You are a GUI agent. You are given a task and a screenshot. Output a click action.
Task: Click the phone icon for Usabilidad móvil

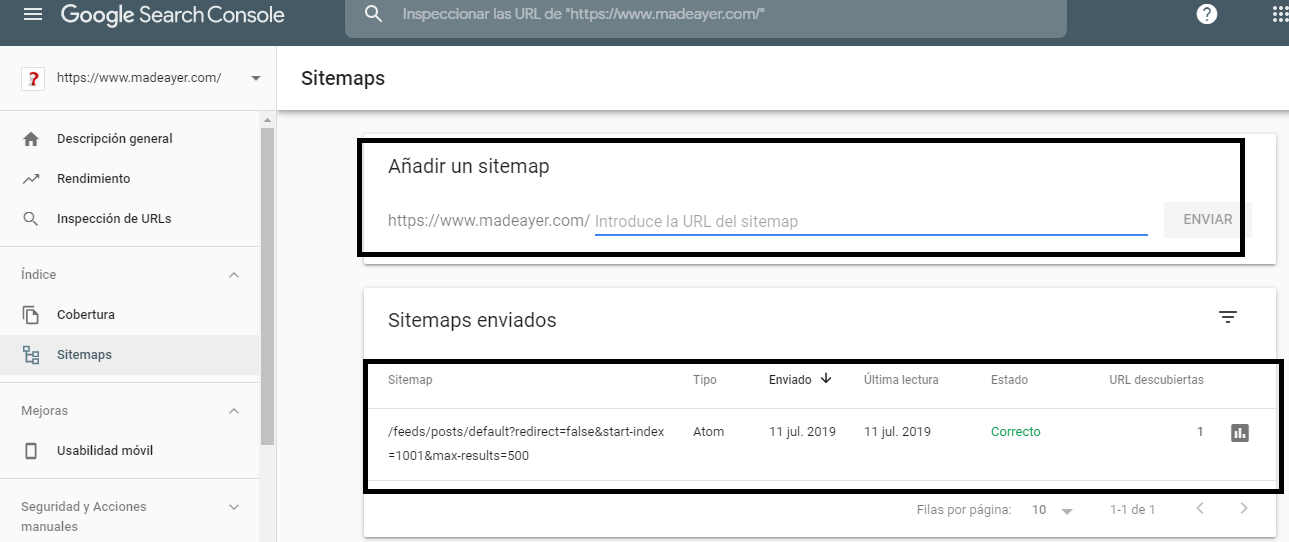[x=31, y=451]
